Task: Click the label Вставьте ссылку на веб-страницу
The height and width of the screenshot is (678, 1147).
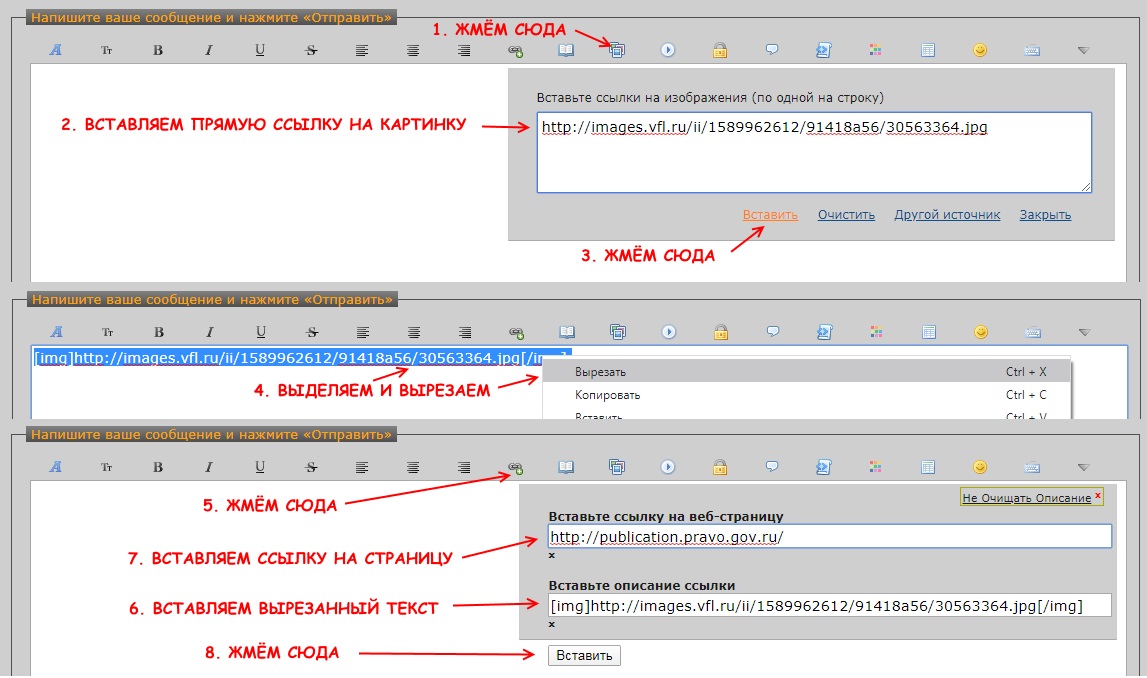Action: tap(666, 516)
